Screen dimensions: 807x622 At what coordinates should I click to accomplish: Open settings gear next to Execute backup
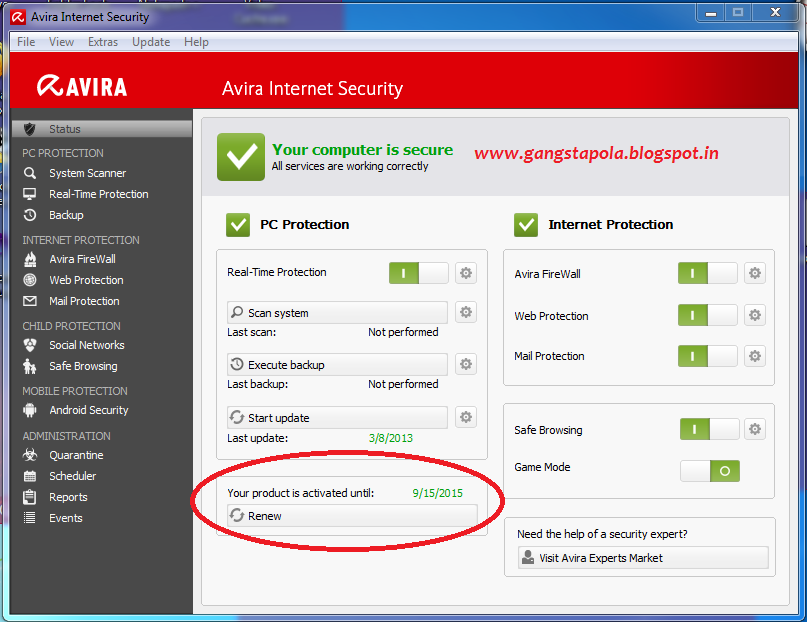click(466, 364)
